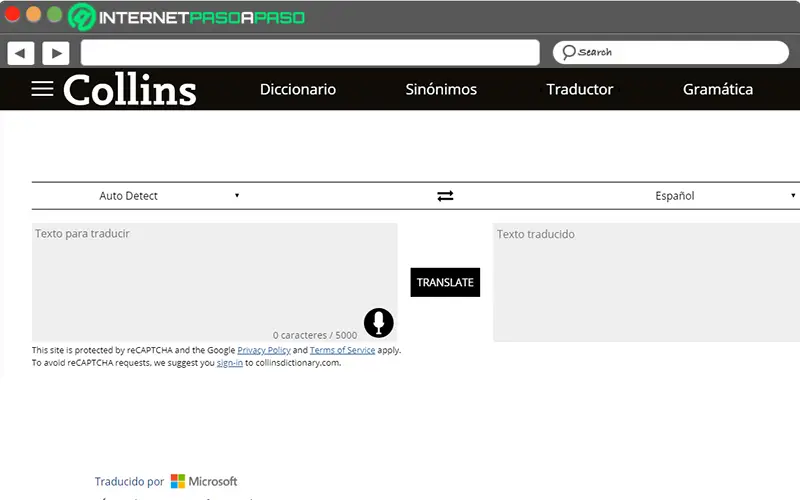This screenshot has height=500, width=800.
Task: Click the browser address bar
Action: click(x=310, y=53)
